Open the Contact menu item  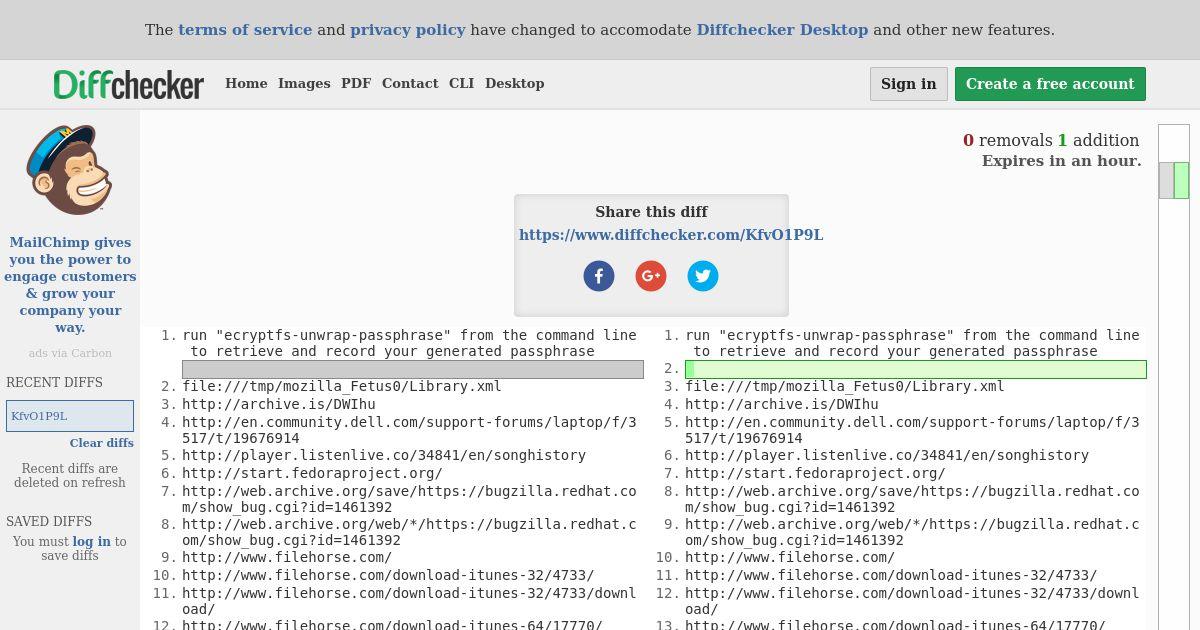[410, 84]
